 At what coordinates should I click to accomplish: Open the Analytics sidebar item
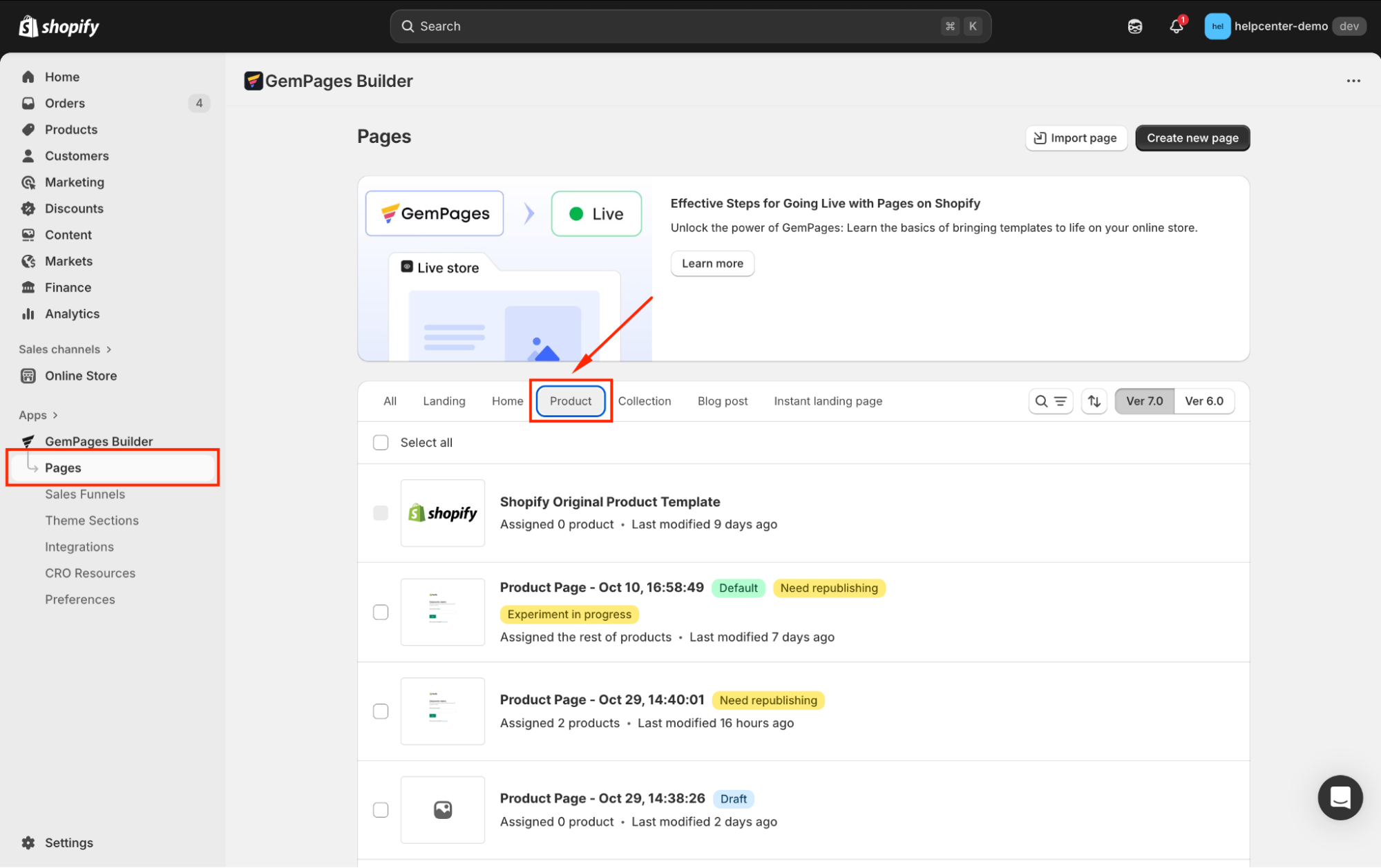point(72,314)
